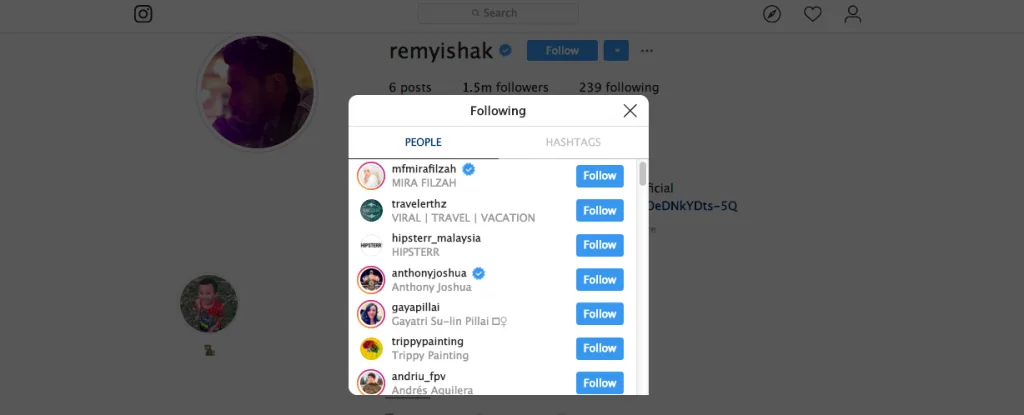Click the Search input field
The height and width of the screenshot is (415, 1024).
click(498, 13)
